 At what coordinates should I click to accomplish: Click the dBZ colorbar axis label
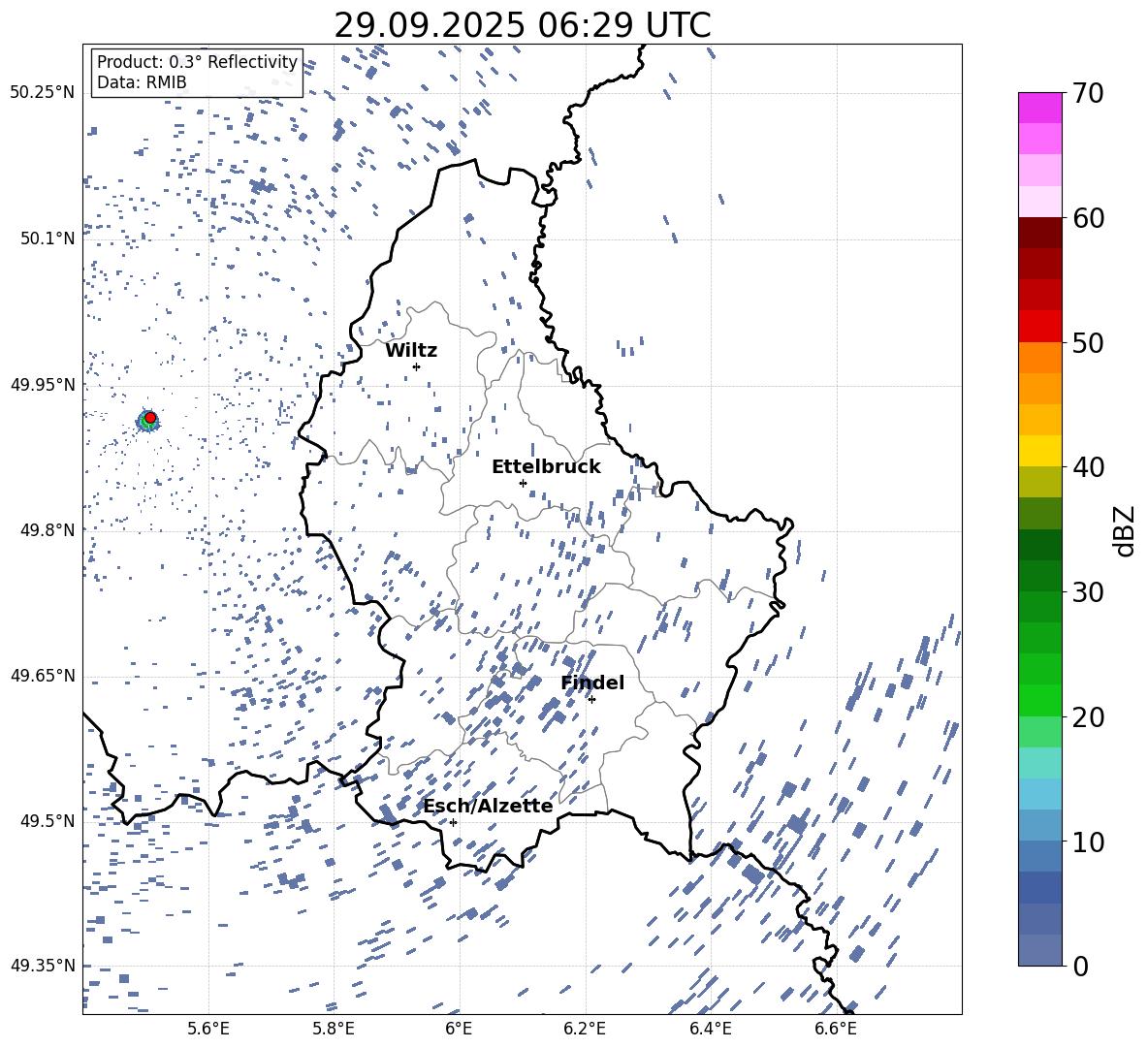[x=1125, y=530]
